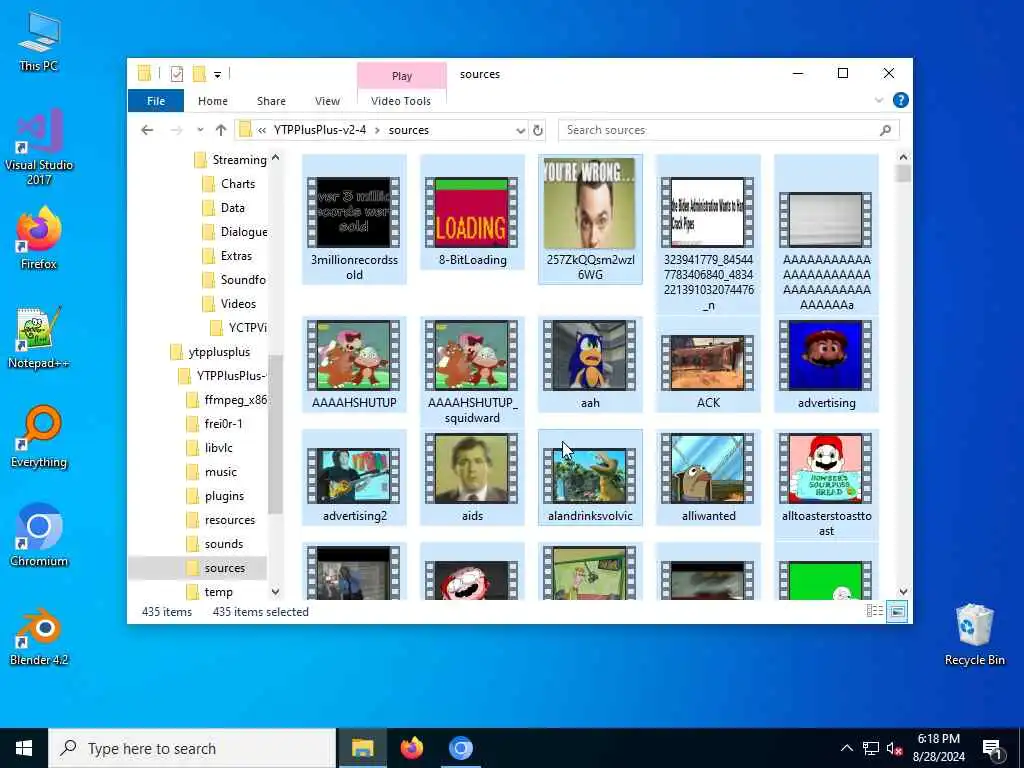Select the Videos folder in navigation pane
The image size is (1024, 768).
click(230, 304)
